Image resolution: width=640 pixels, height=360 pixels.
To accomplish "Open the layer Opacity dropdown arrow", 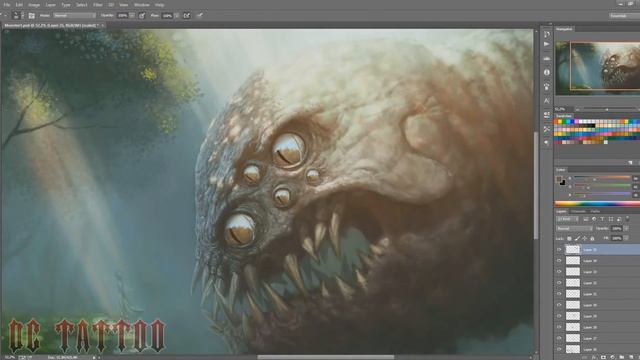I will pyautogui.click(x=626, y=229).
